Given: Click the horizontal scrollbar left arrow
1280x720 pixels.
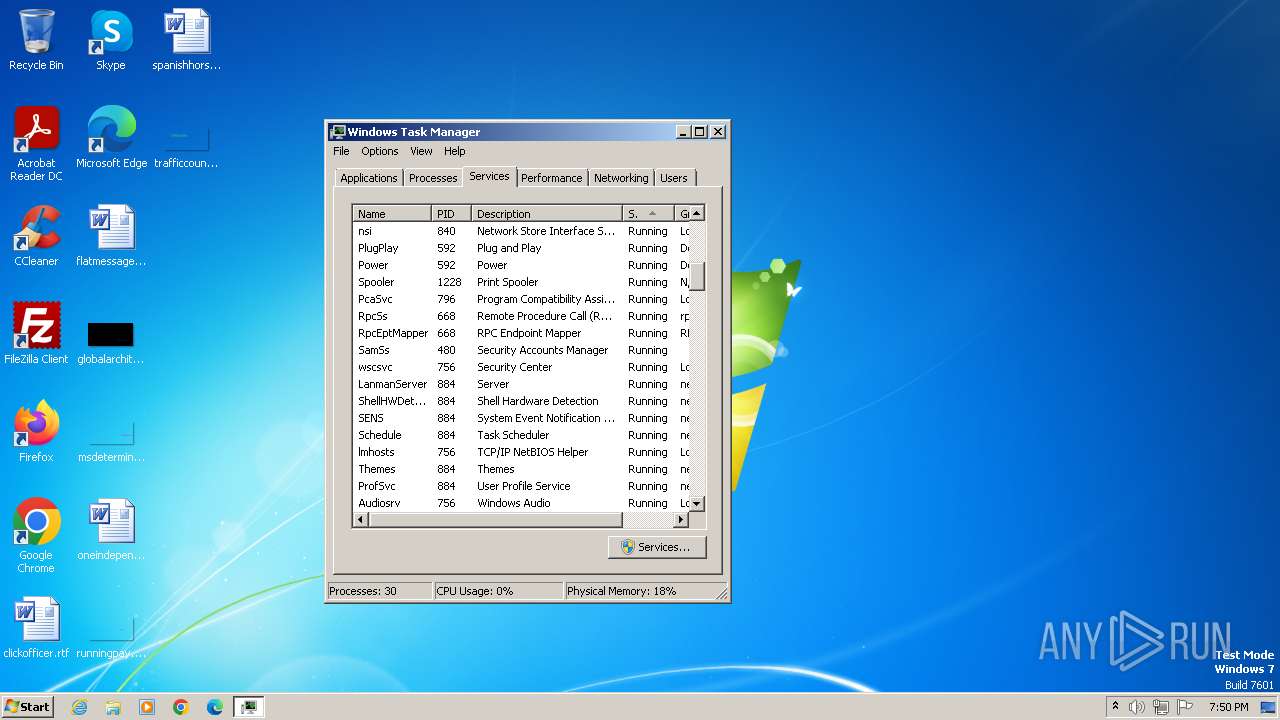Looking at the screenshot, I should tap(361, 520).
